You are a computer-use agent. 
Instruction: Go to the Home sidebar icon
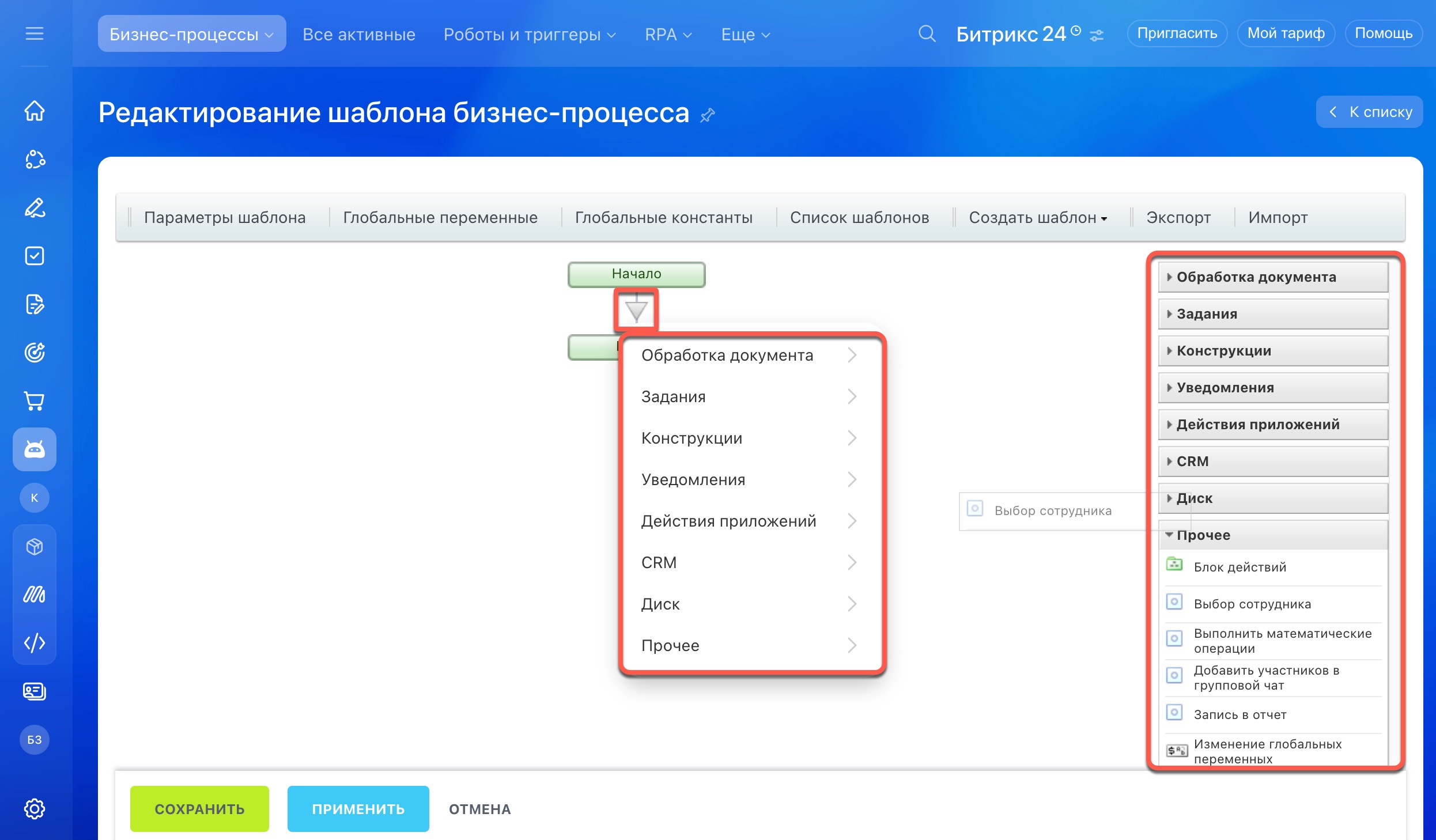35,111
